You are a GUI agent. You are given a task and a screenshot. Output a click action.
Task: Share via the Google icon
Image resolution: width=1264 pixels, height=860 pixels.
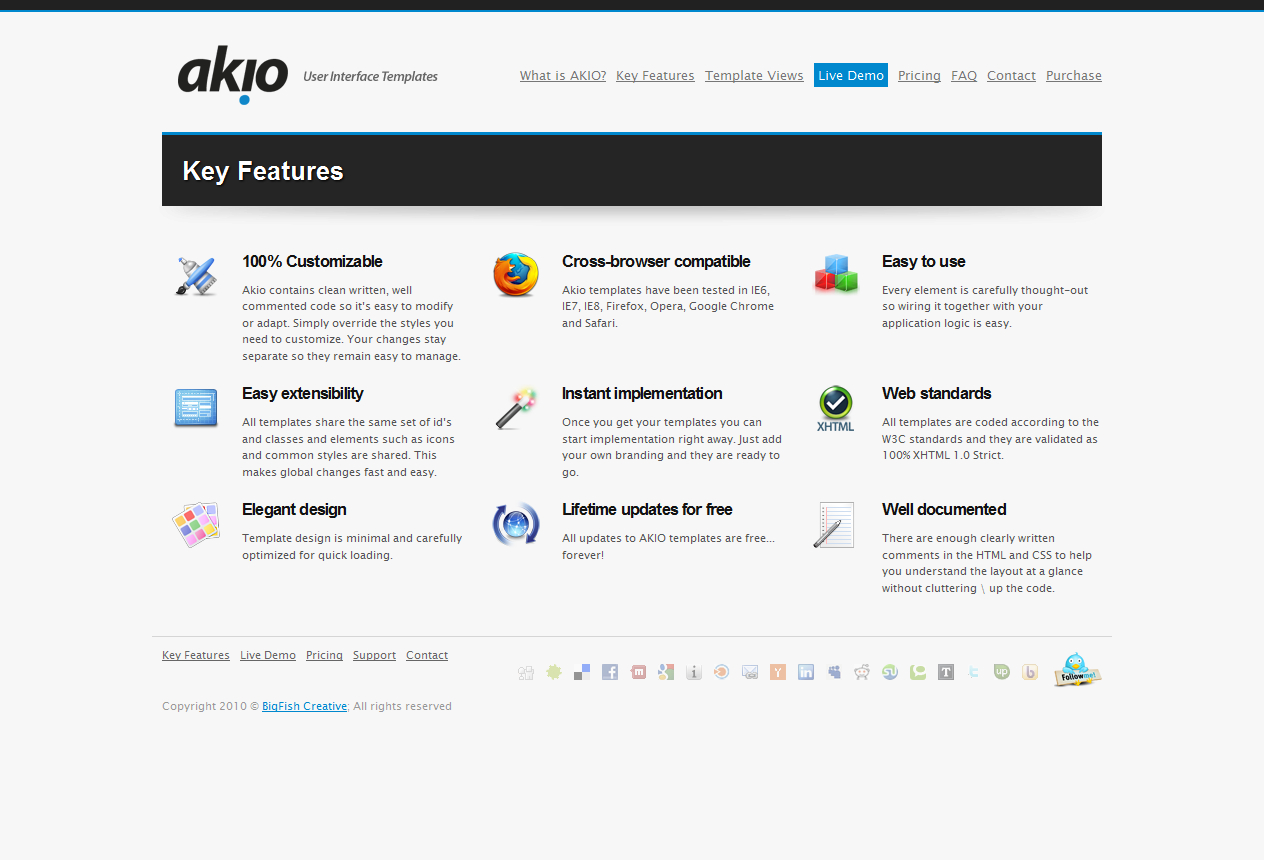[666, 672]
